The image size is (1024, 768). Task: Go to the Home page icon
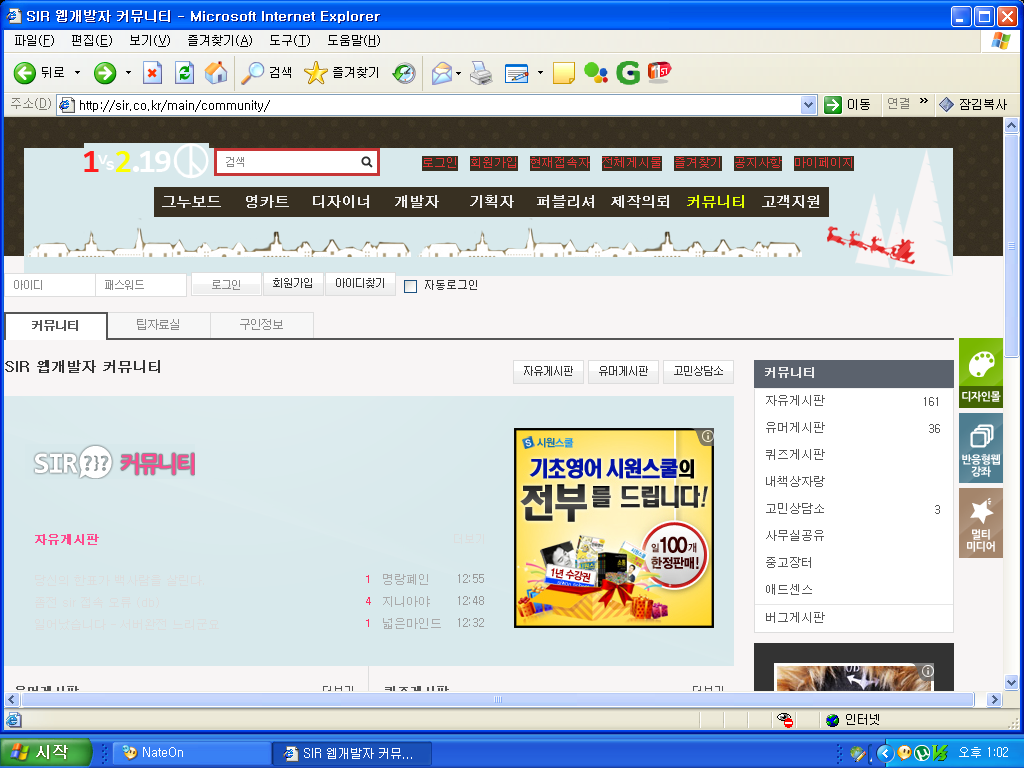click(x=215, y=73)
